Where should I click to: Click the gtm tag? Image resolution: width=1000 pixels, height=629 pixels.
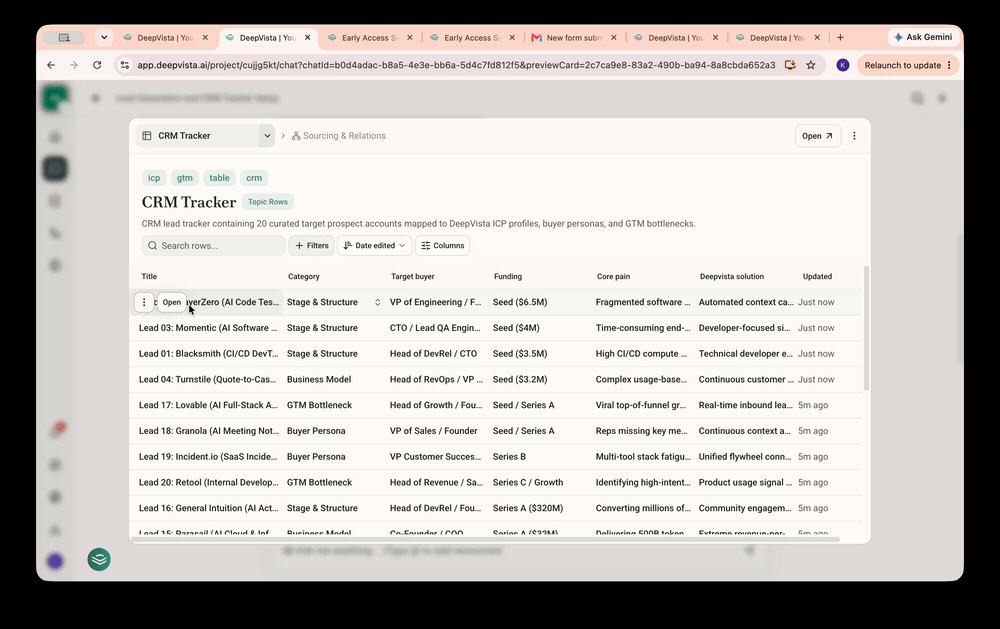(x=185, y=178)
